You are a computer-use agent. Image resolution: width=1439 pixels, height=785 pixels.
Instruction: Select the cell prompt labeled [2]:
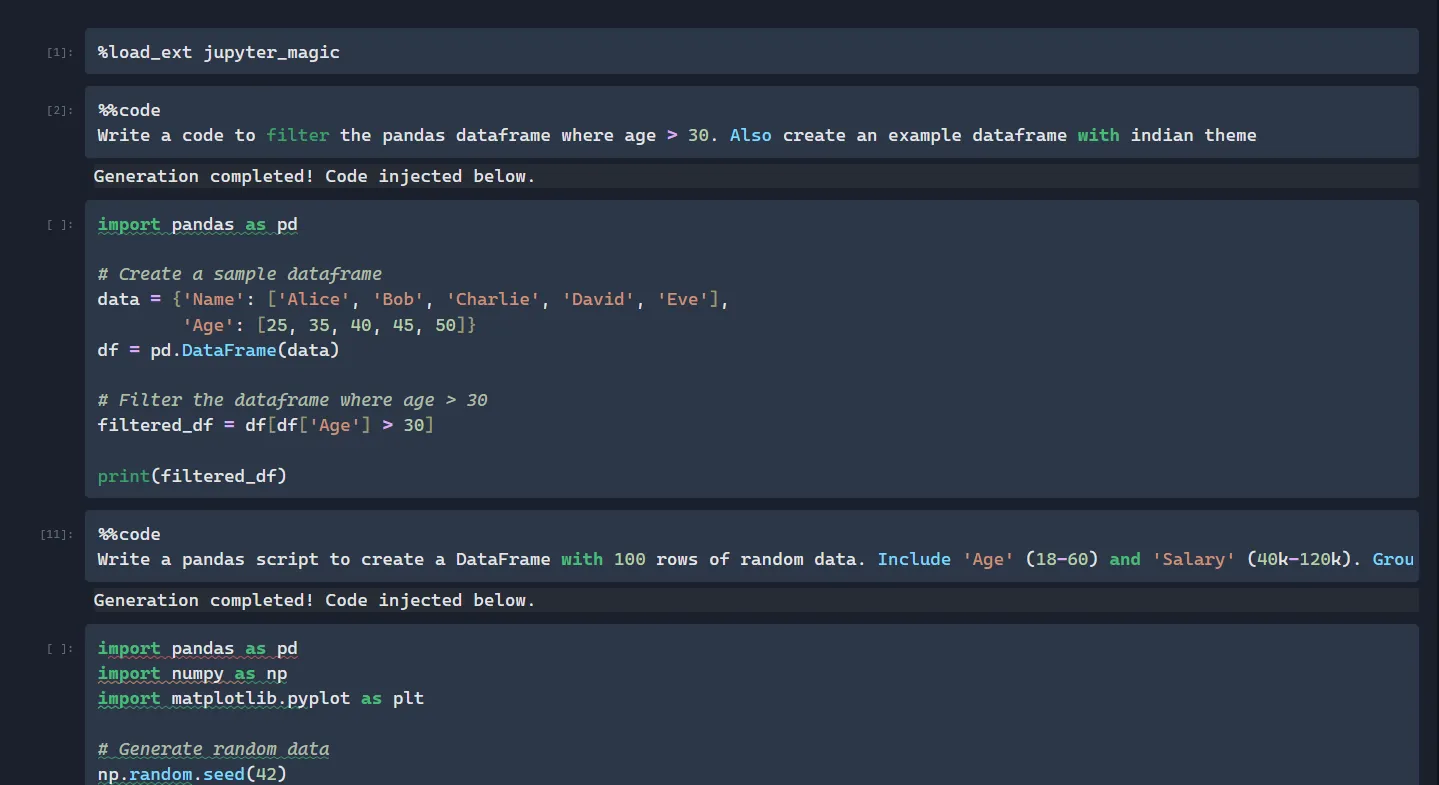[x=60, y=110]
